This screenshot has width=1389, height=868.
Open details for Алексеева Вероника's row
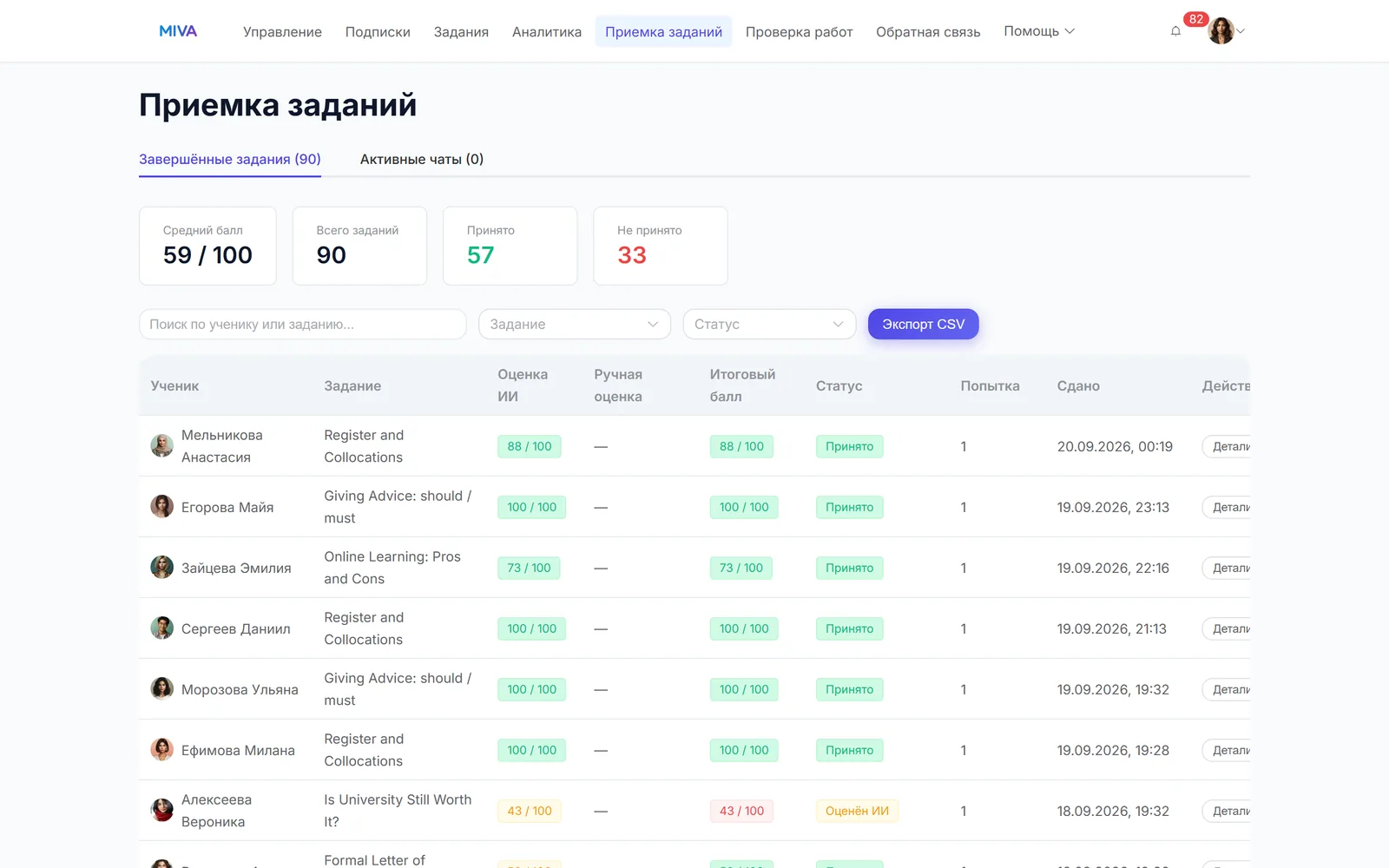[x=1226, y=811]
